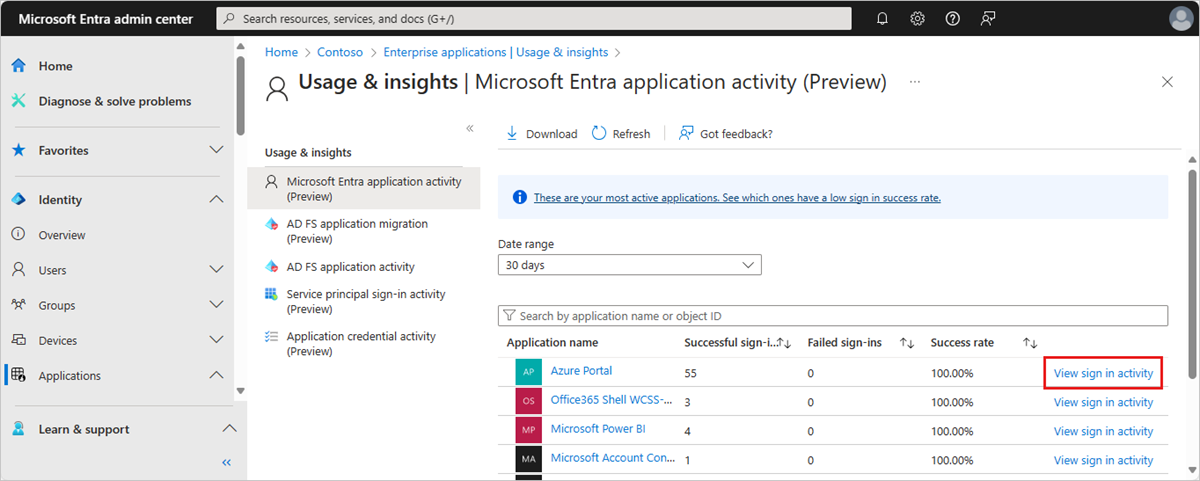Click the left navigation scrollbar thumb
The height and width of the screenshot is (481, 1200).
pyautogui.click(x=240, y=95)
